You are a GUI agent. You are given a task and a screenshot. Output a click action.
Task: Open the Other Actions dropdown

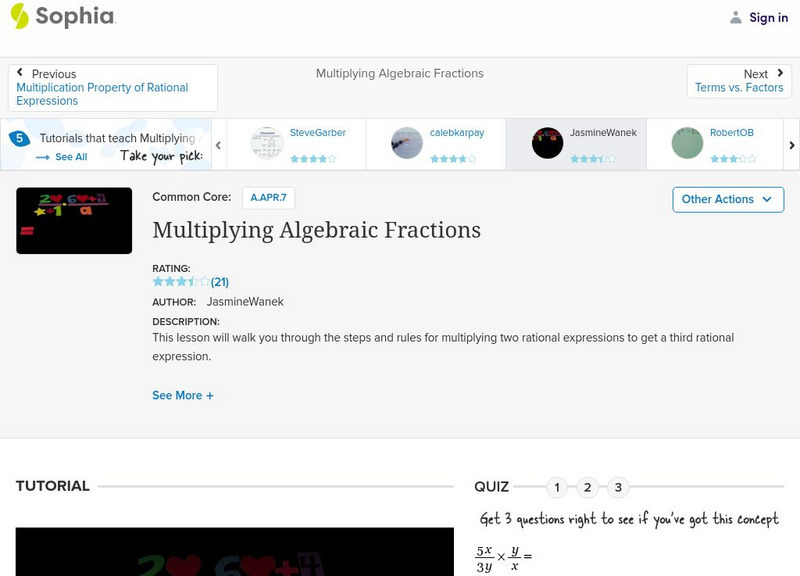tap(727, 199)
